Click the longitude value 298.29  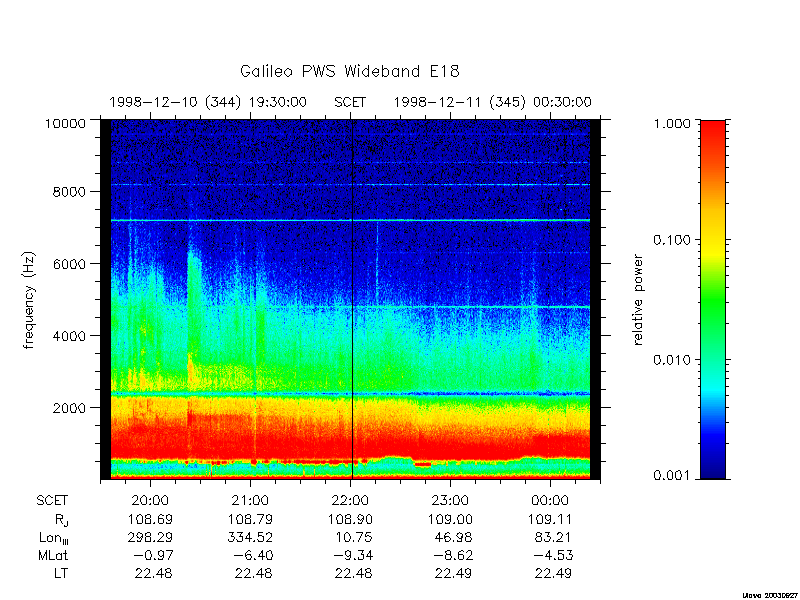pyautogui.click(x=150, y=537)
